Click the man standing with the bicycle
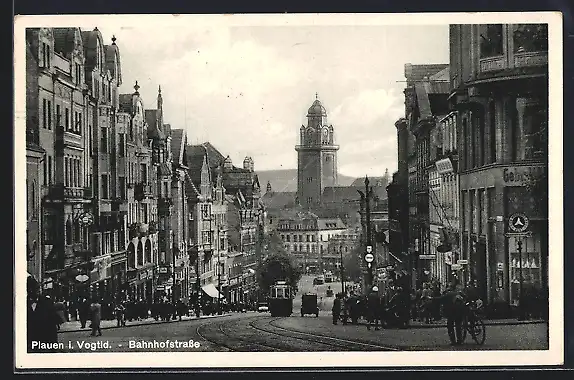Image resolution: width=574 pixels, height=380 pixels. 454,315
